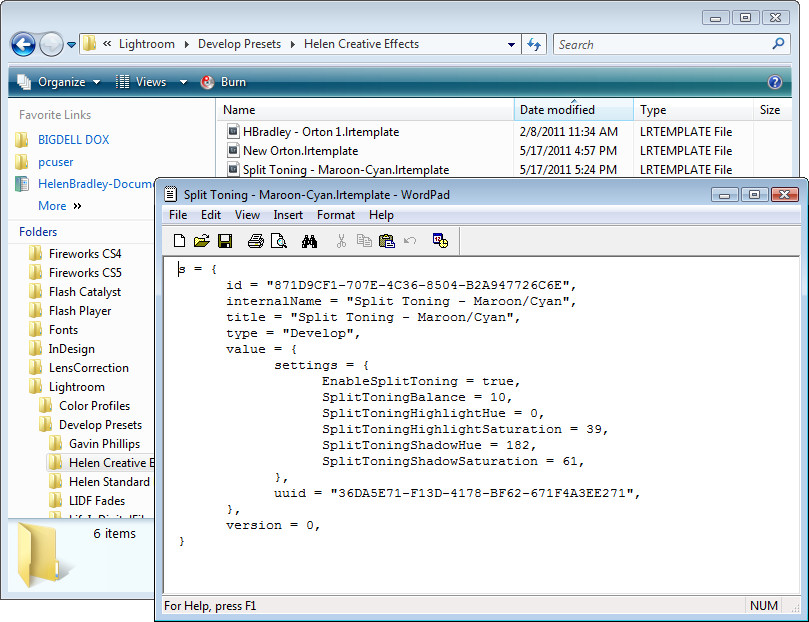Save the document with the floppy icon
Image resolution: width=809 pixels, height=622 pixels.
pyautogui.click(x=224, y=240)
